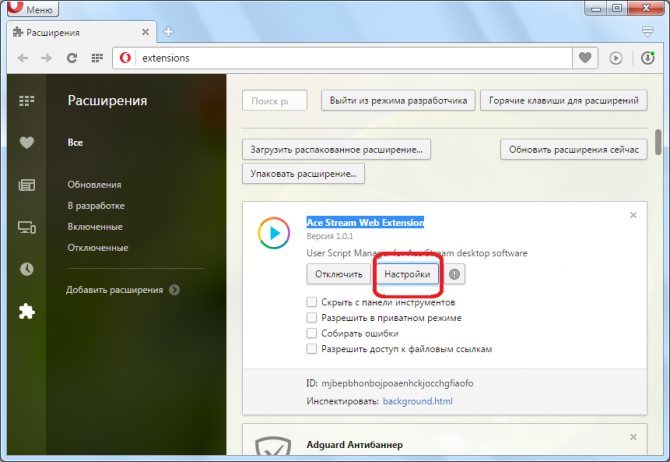Click Выйти из режима разработчика

398,101
